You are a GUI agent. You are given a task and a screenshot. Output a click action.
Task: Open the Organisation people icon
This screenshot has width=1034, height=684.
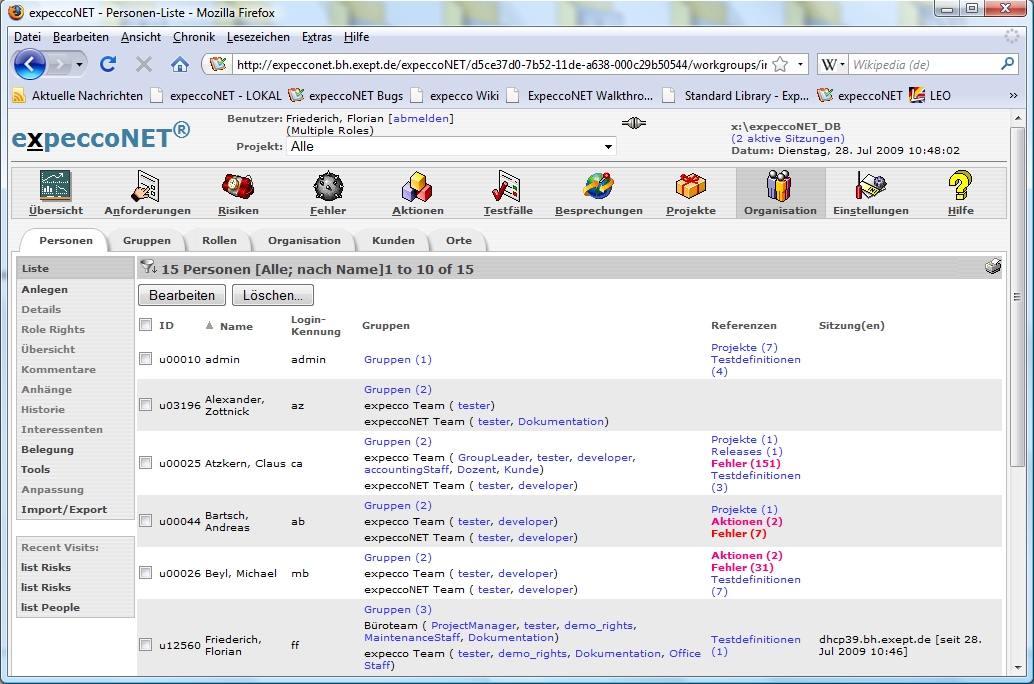[x=779, y=185]
